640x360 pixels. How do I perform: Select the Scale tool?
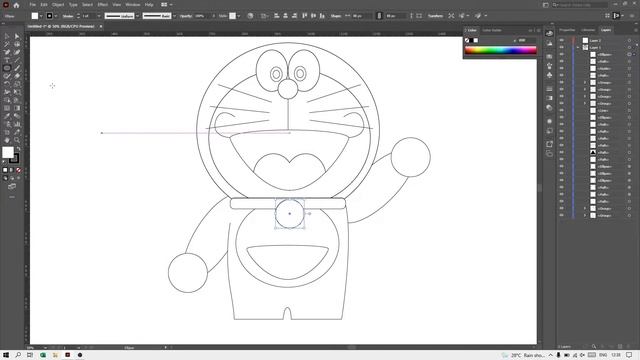tap(17, 84)
